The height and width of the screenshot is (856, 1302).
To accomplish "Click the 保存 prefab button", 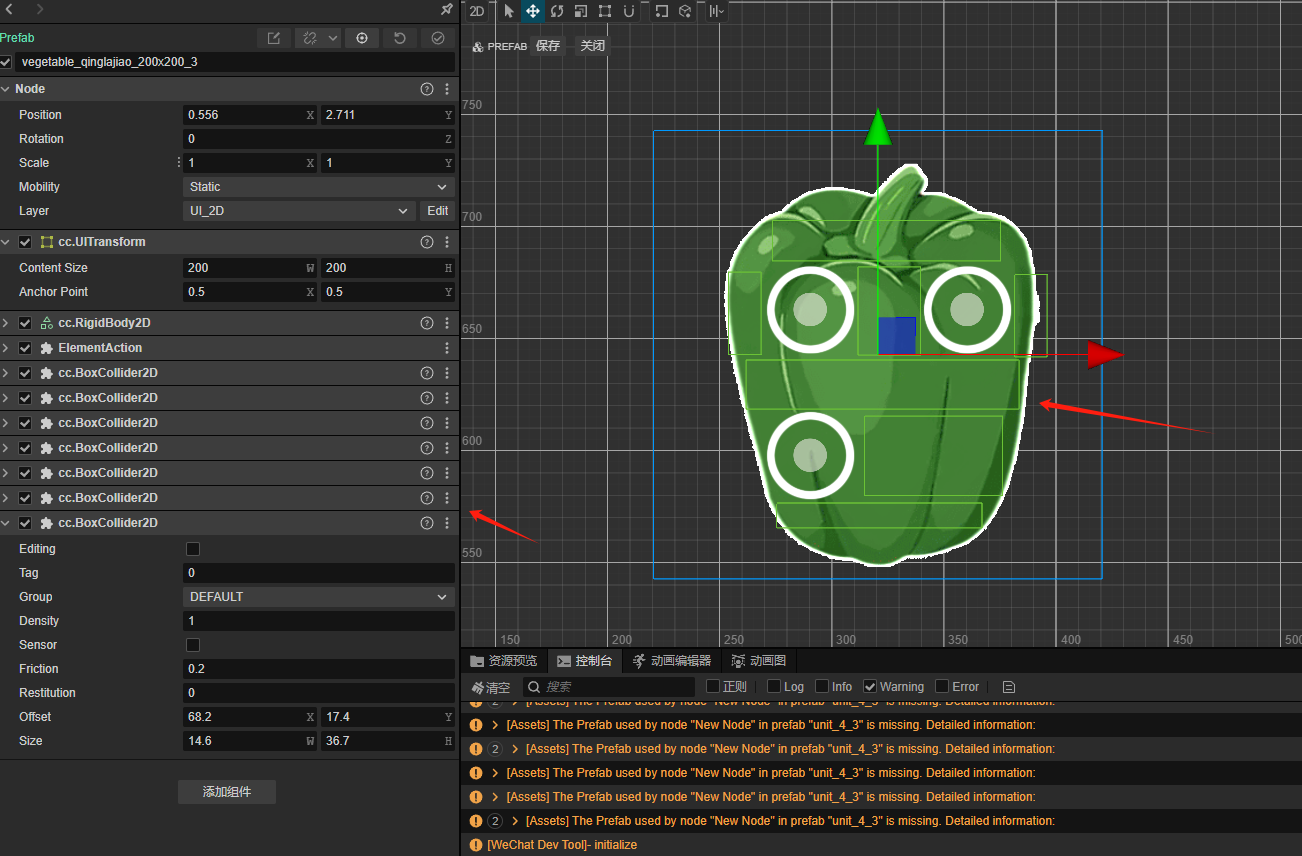I will 548,46.
